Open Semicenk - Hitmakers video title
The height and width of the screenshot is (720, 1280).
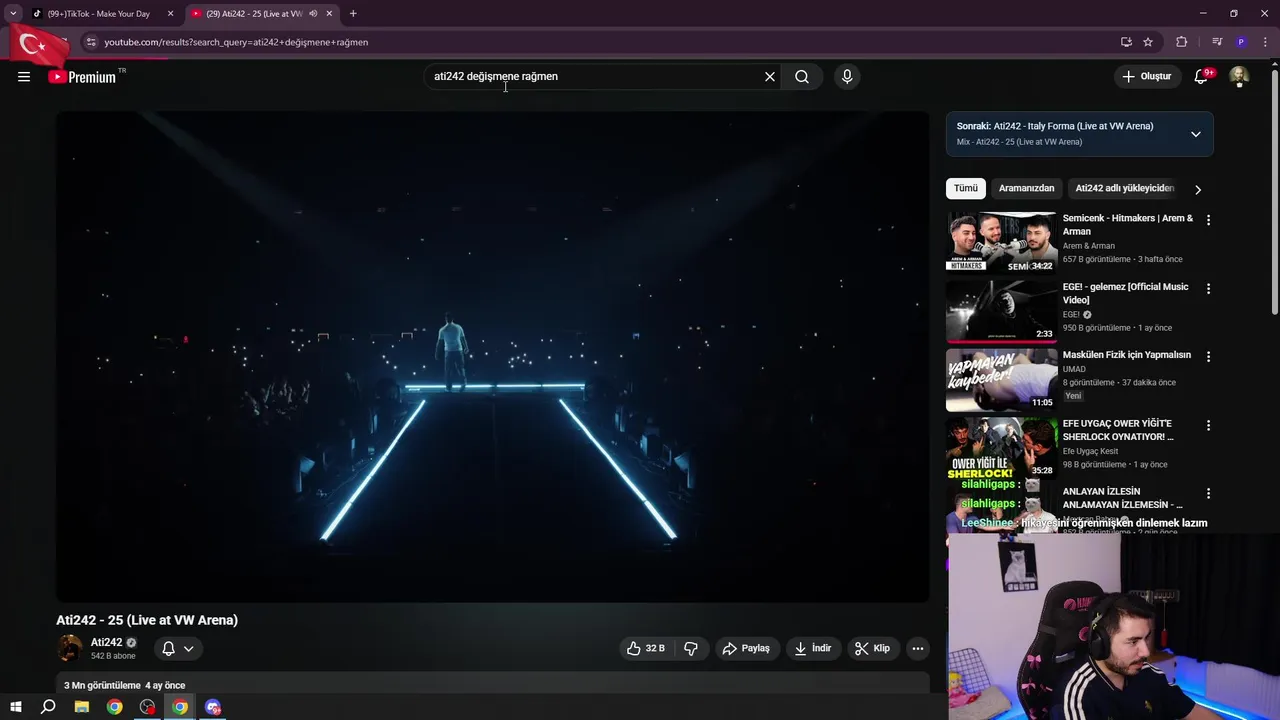(1128, 225)
